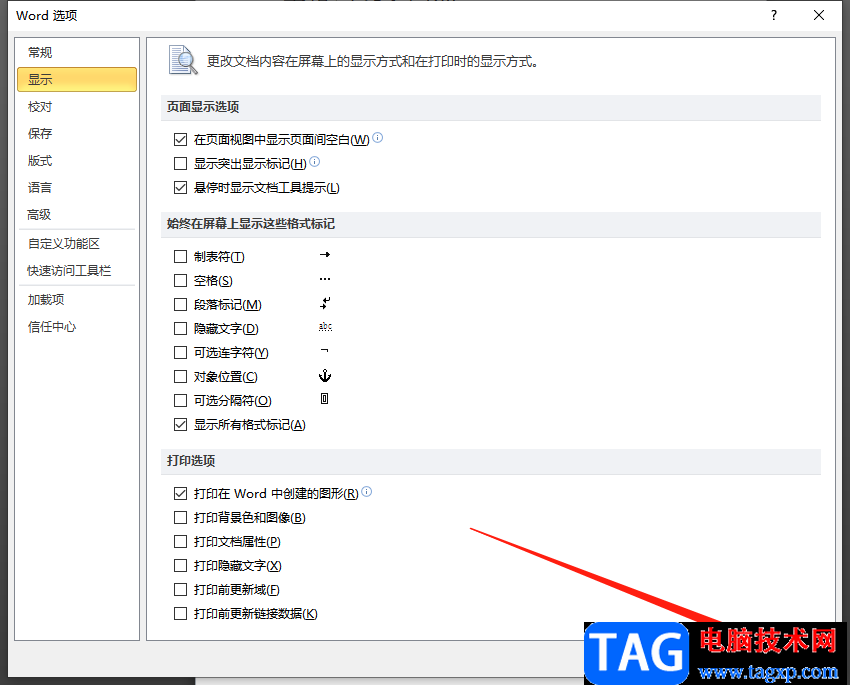
Task: Click the tab arrow symbol icon
Action: pyautogui.click(x=325, y=255)
